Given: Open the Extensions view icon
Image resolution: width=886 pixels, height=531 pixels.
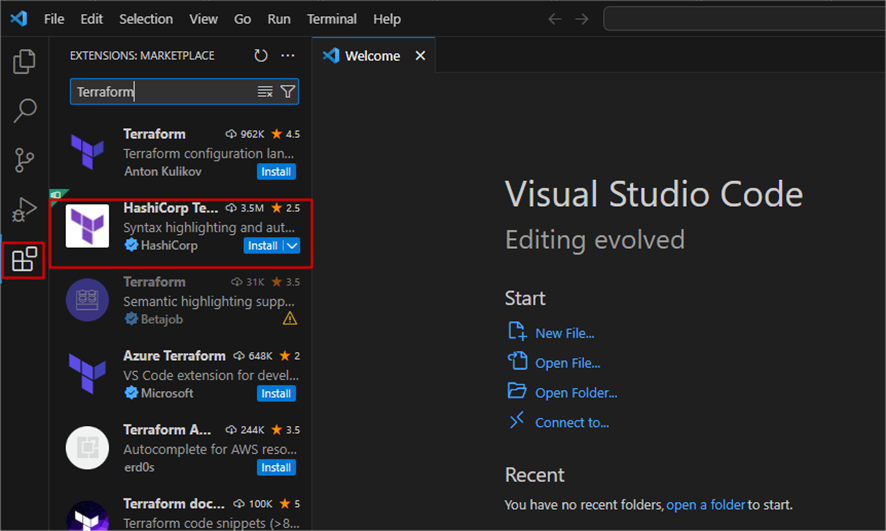Looking at the screenshot, I should (x=24, y=259).
